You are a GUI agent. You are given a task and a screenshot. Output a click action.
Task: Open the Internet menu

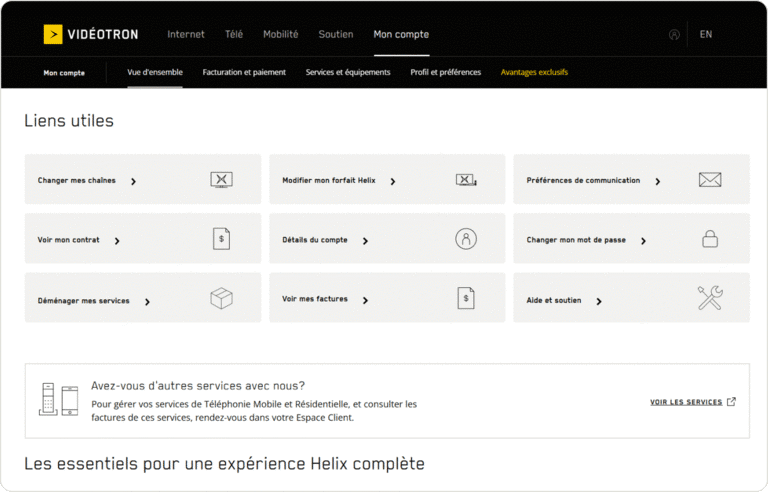point(186,34)
